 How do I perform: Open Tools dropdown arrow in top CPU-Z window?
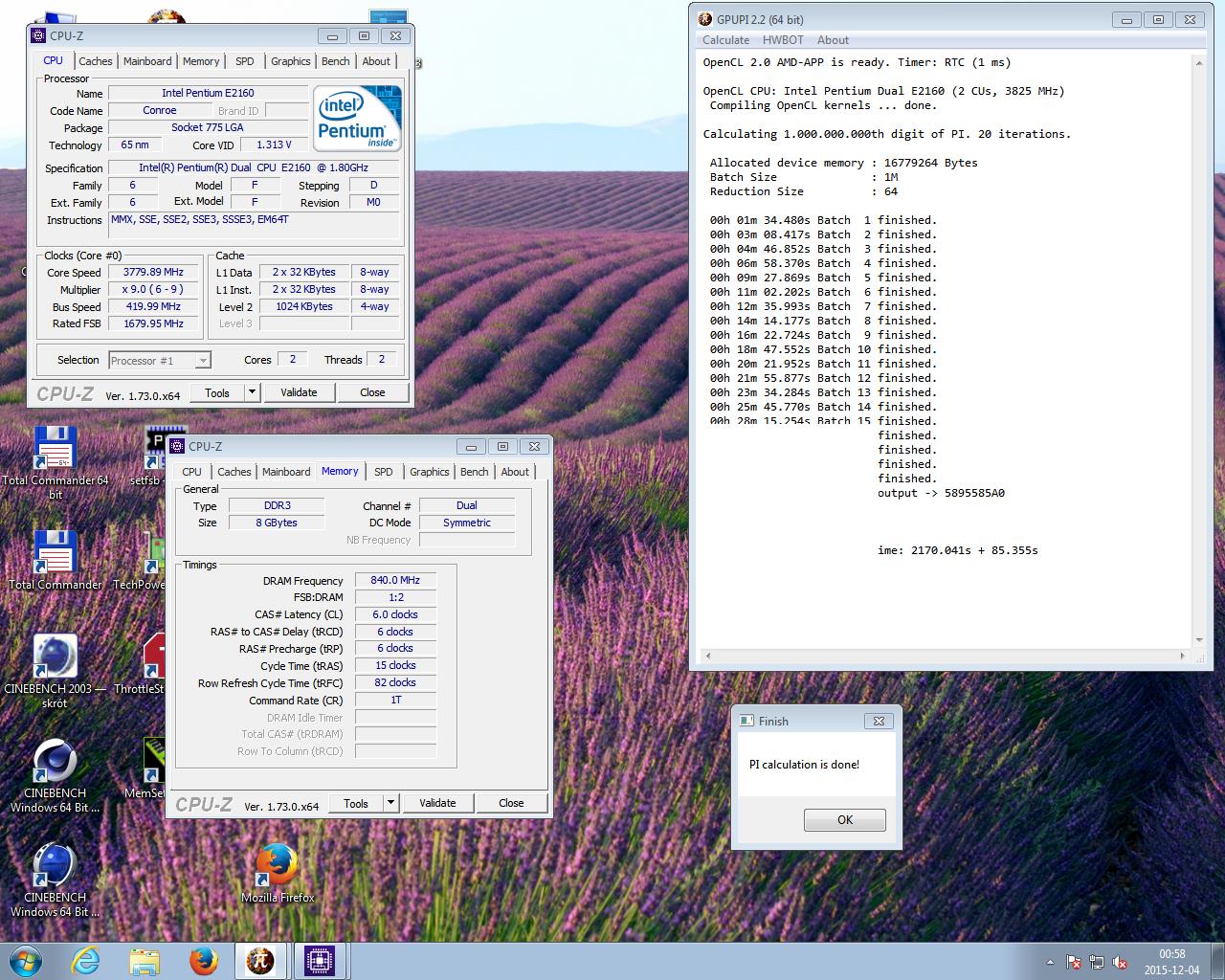coord(252,392)
